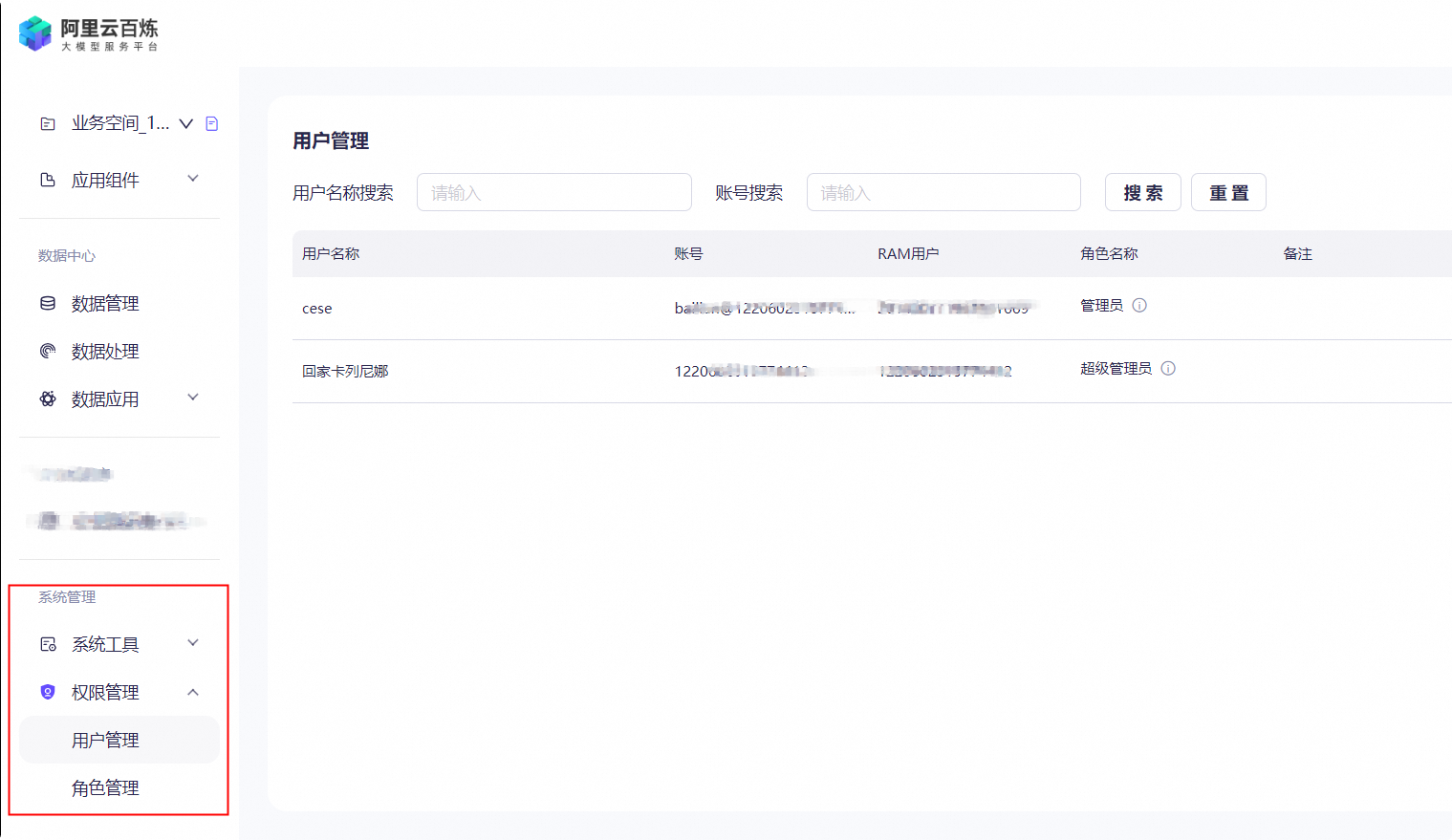The height and width of the screenshot is (840, 1452).
Task: Open 应用组件 menu label
Action: (x=105, y=180)
